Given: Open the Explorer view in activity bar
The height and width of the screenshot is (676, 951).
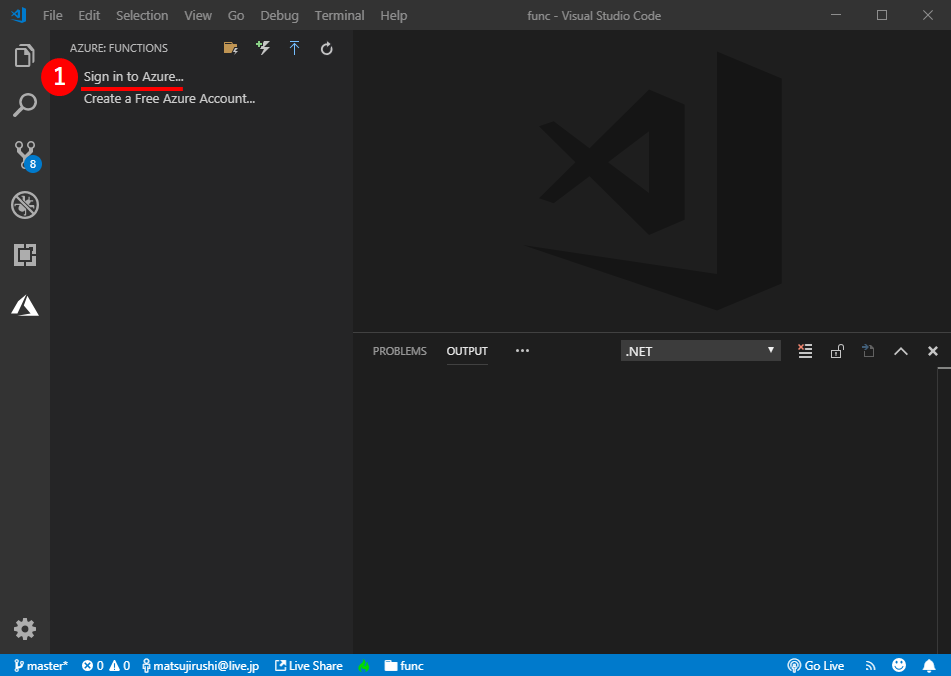Looking at the screenshot, I should [x=24, y=56].
